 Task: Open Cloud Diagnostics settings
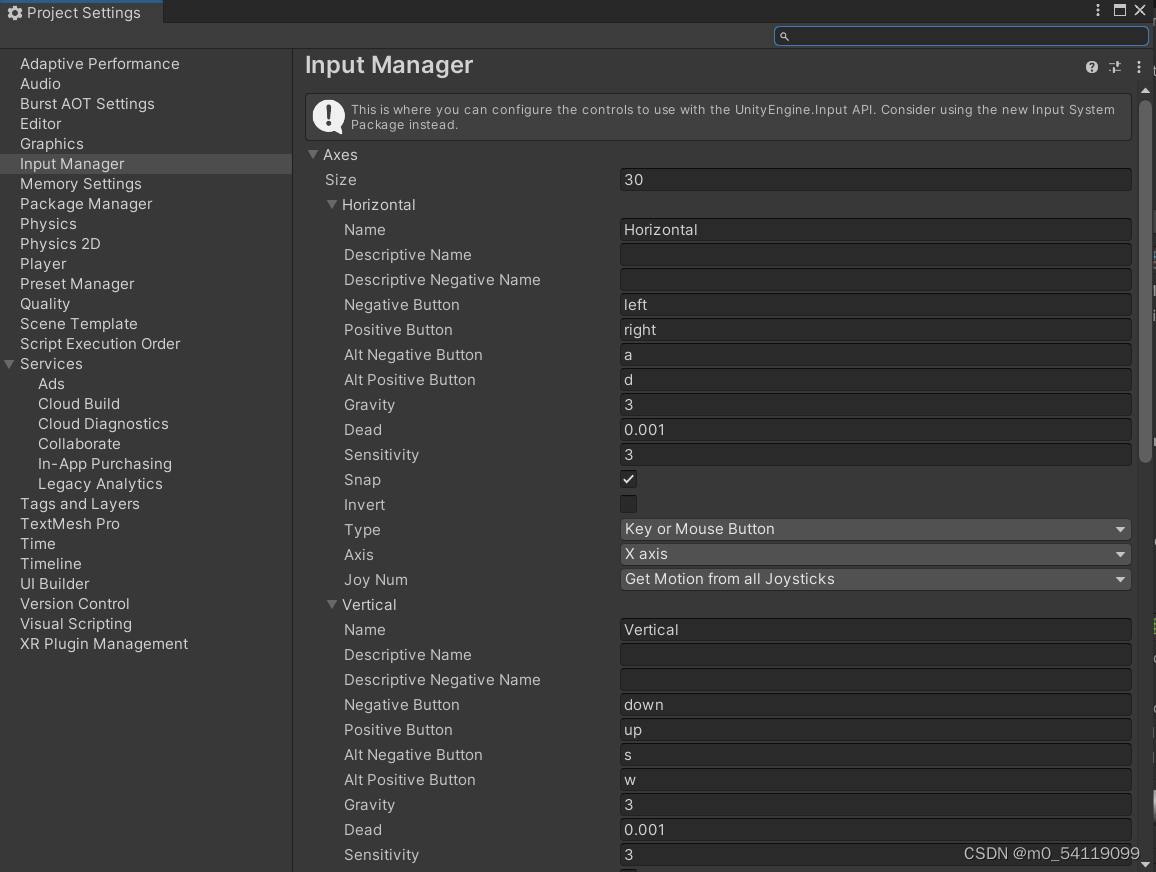click(x=103, y=424)
